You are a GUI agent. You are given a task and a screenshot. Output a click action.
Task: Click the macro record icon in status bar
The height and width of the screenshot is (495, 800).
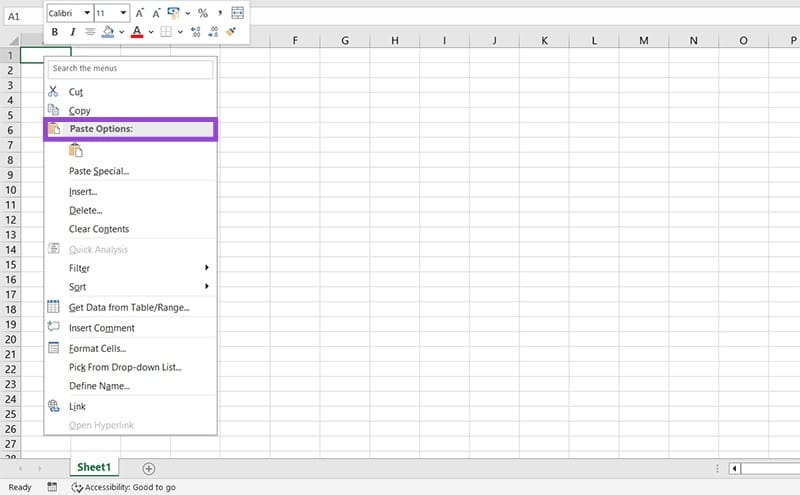tap(52, 487)
